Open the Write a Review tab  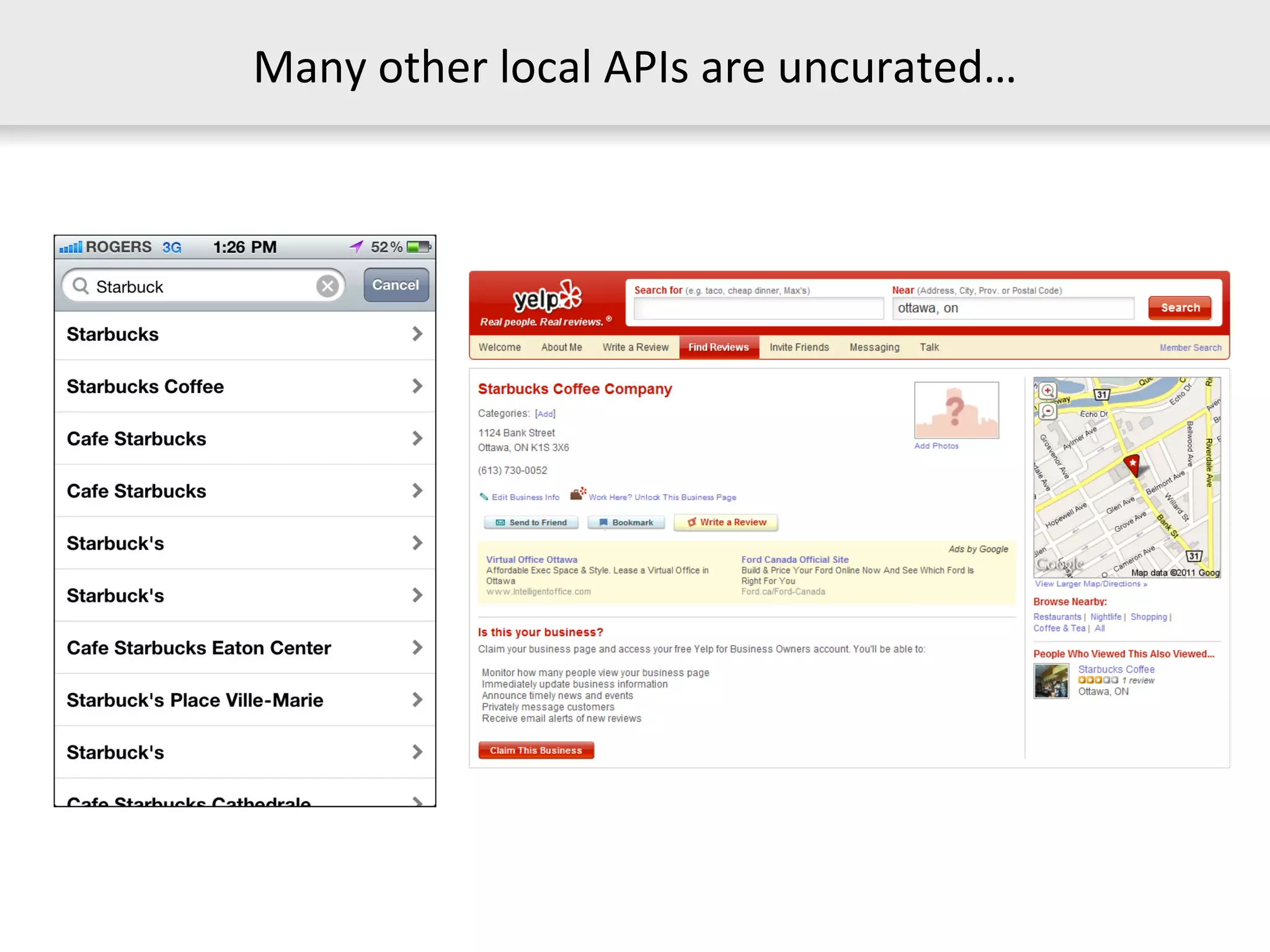point(636,347)
